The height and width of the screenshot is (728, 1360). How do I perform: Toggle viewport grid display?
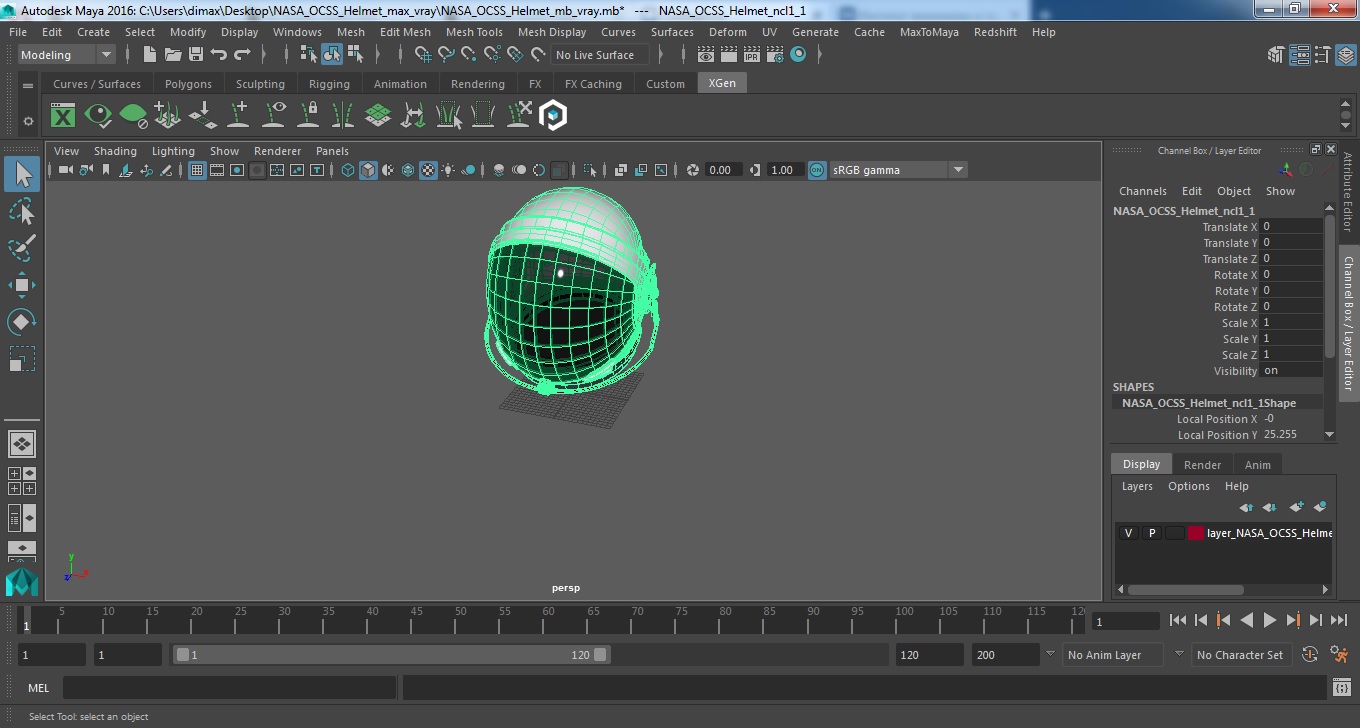197,170
